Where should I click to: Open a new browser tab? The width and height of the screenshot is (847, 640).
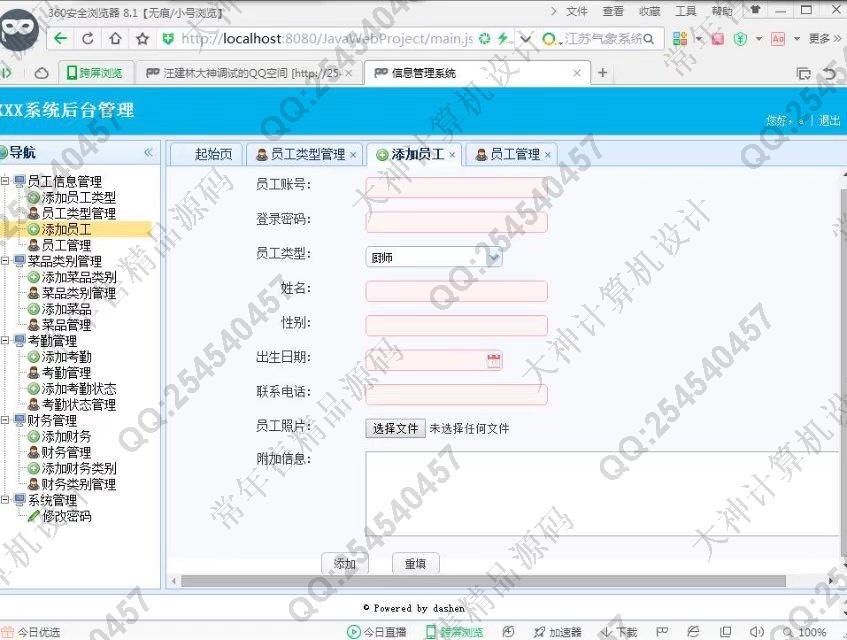click(x=602, y=73)
